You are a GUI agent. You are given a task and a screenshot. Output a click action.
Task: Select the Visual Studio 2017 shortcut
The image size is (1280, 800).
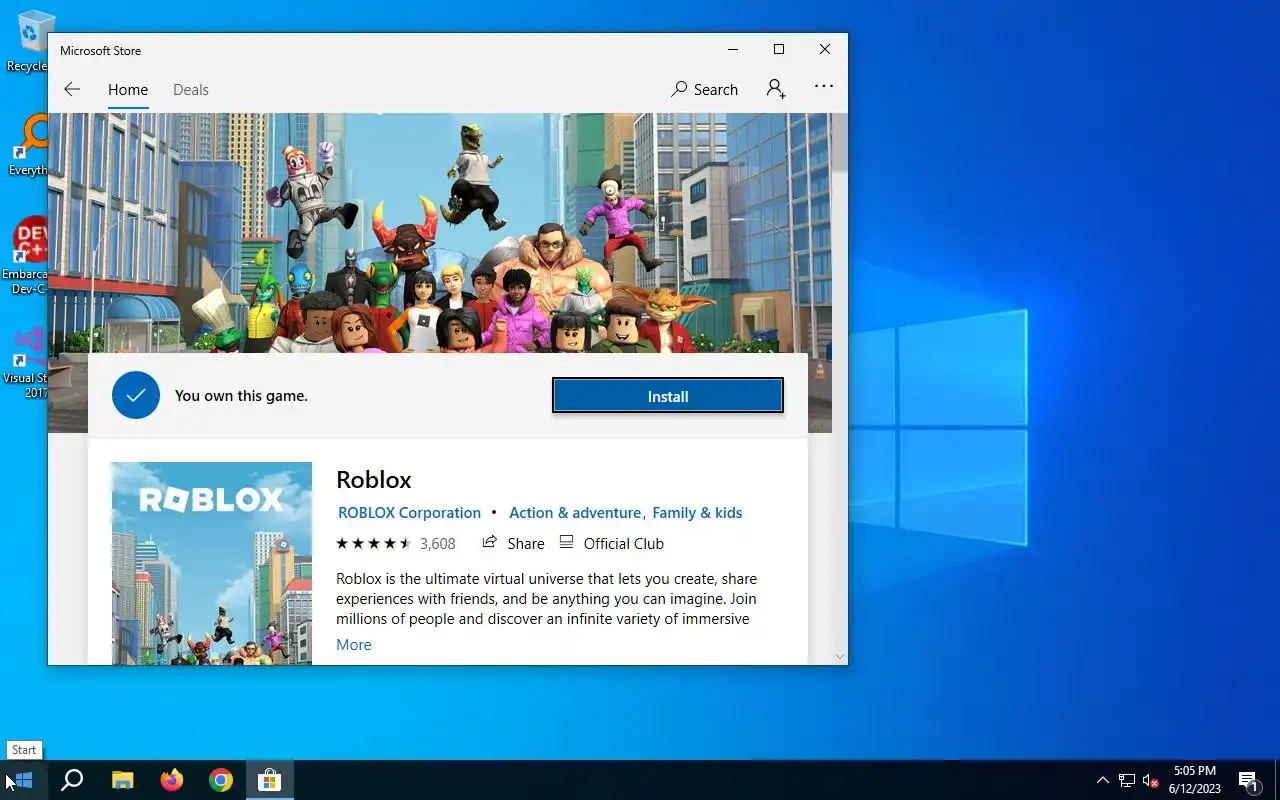26,364
